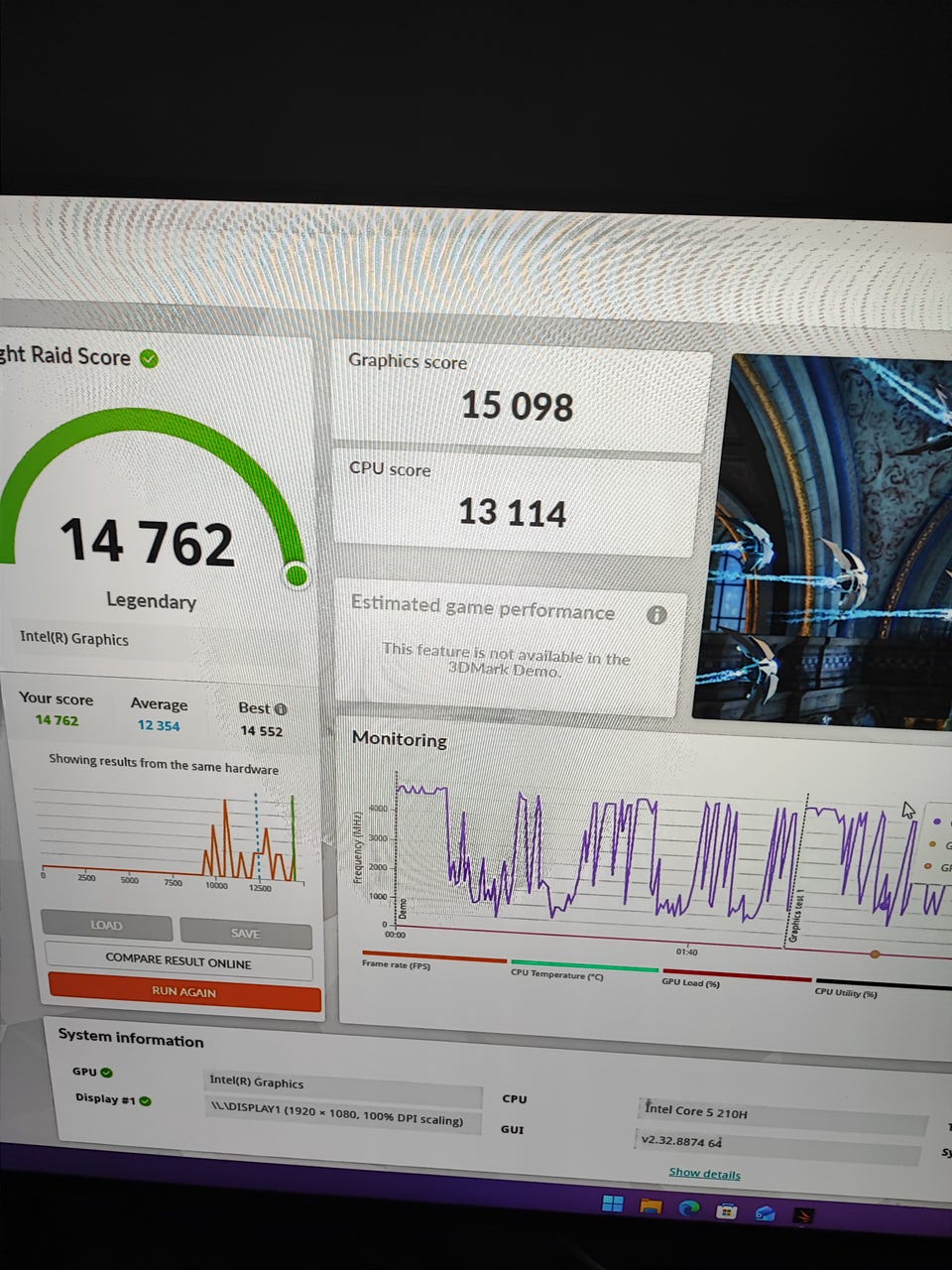Viewport: 952px width, 1270px height.
Task: Click 'Showing results from the same hardware'
Action: (x=164, y=764)
